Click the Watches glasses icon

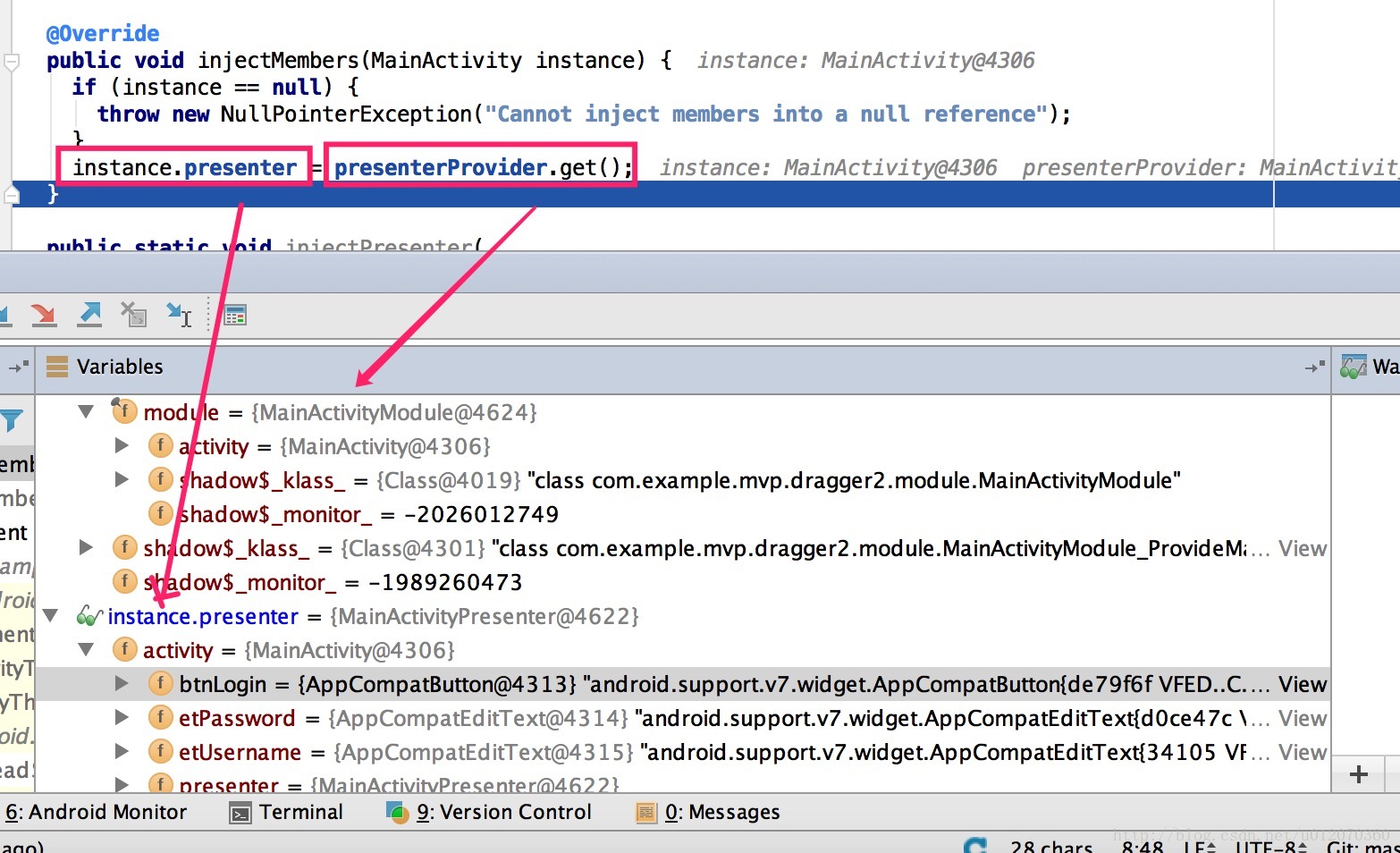pyautogui.click(x=1354, y=367)
